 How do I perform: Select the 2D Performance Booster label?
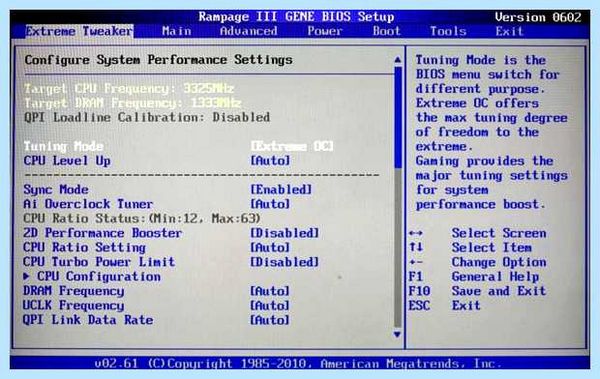pos(103,233)
